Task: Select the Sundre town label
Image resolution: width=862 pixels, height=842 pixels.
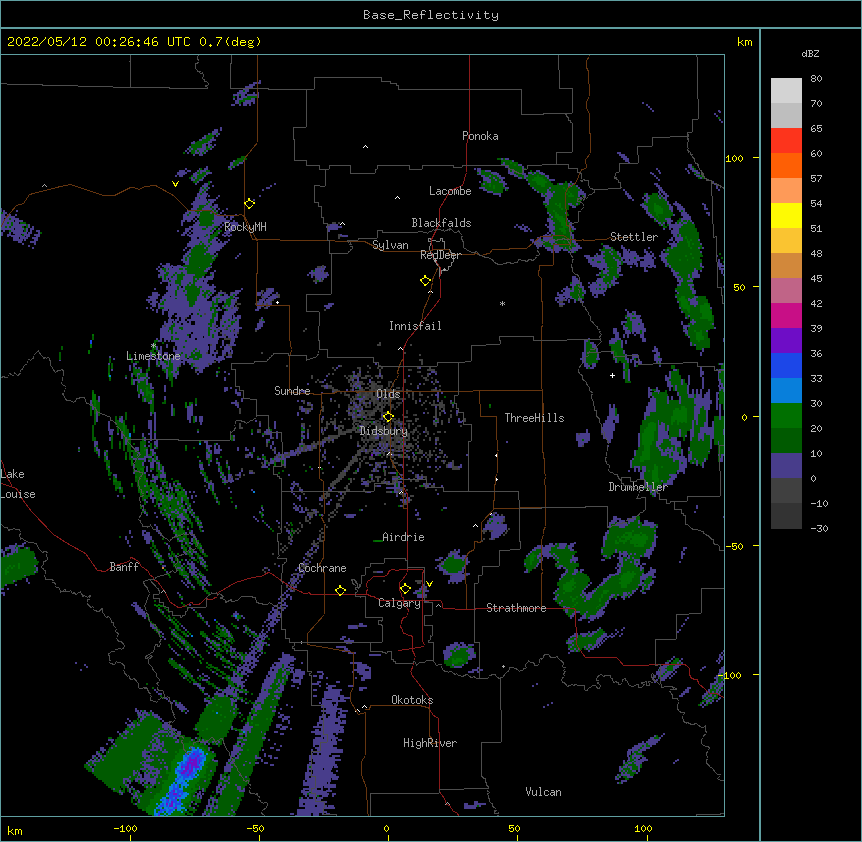Action: [292, 391]
